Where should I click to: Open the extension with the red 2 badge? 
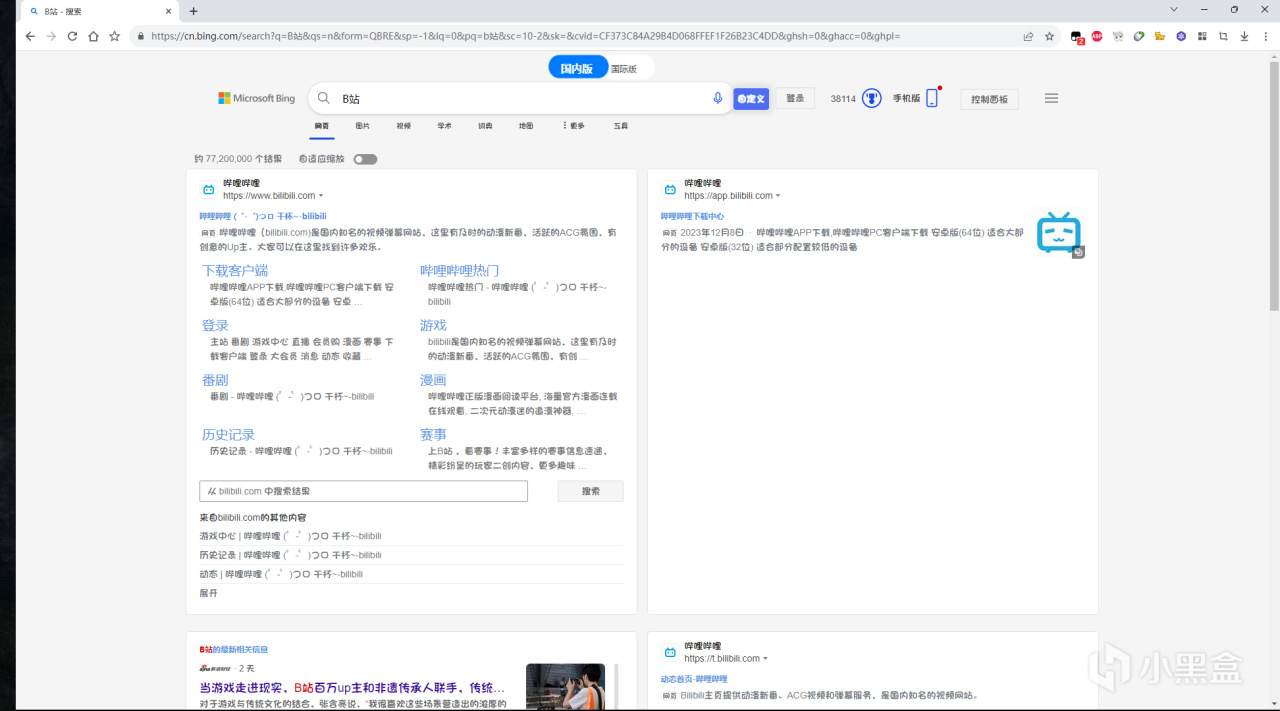(1077, 37)
